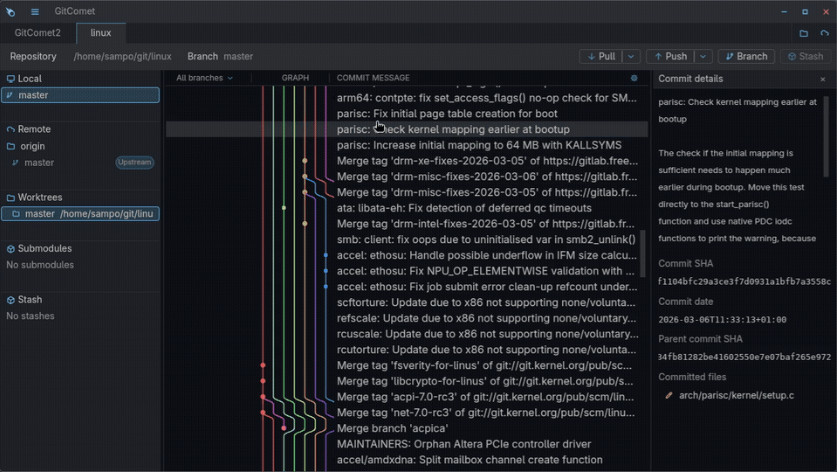Select commit 'accel: ethosu: Handle possible underflow'
The image size is (837, 472).
point(407,255)
